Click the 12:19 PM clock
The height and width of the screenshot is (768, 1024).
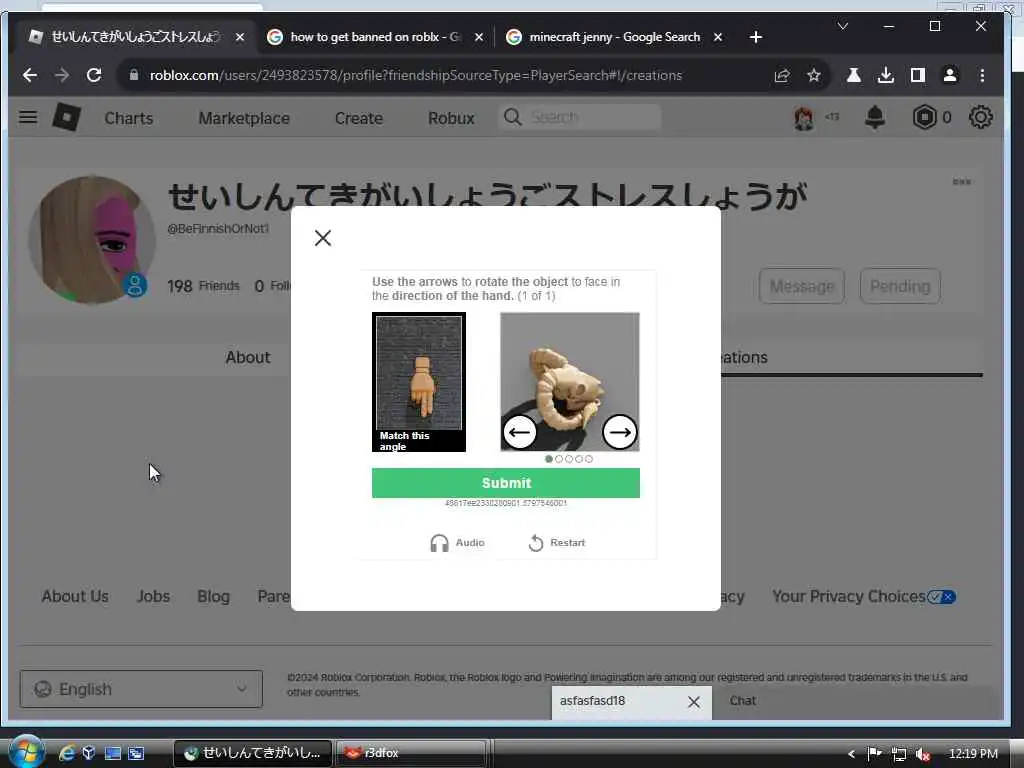point(973,754)
